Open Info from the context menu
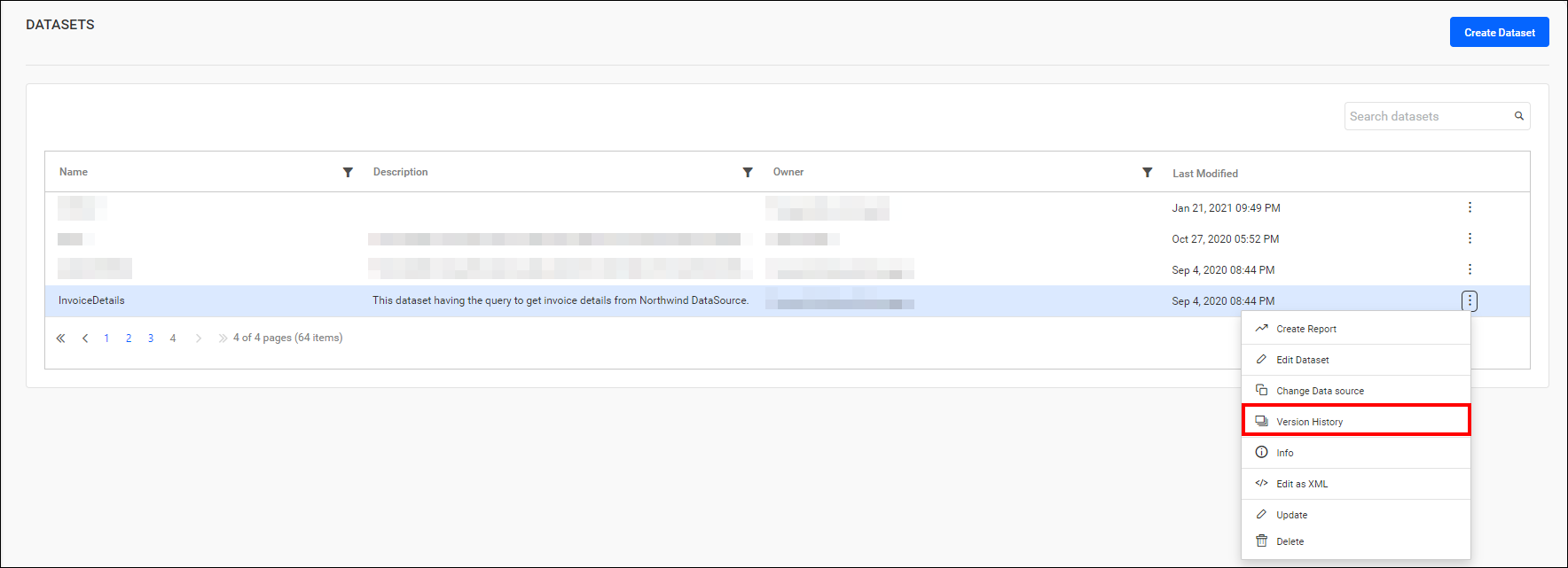 1356,453
